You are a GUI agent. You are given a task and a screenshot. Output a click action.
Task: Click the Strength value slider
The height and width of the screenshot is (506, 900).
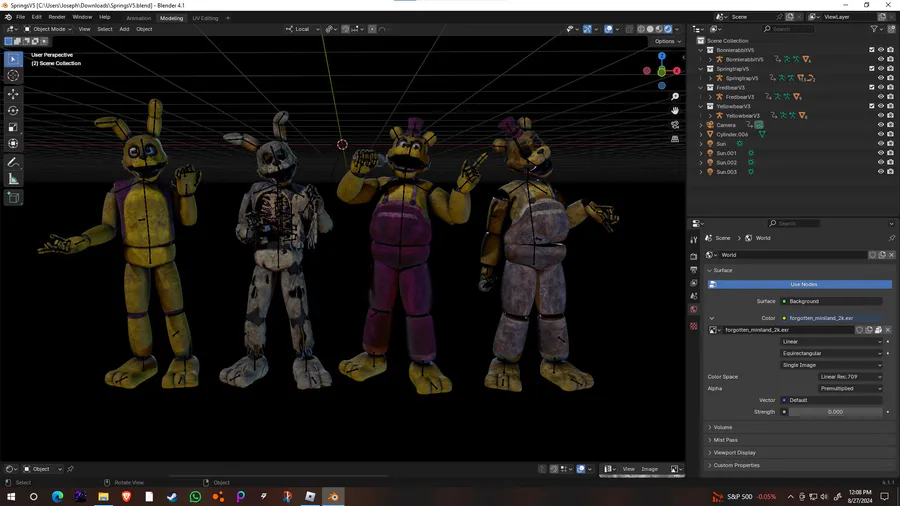coord(834,412)
